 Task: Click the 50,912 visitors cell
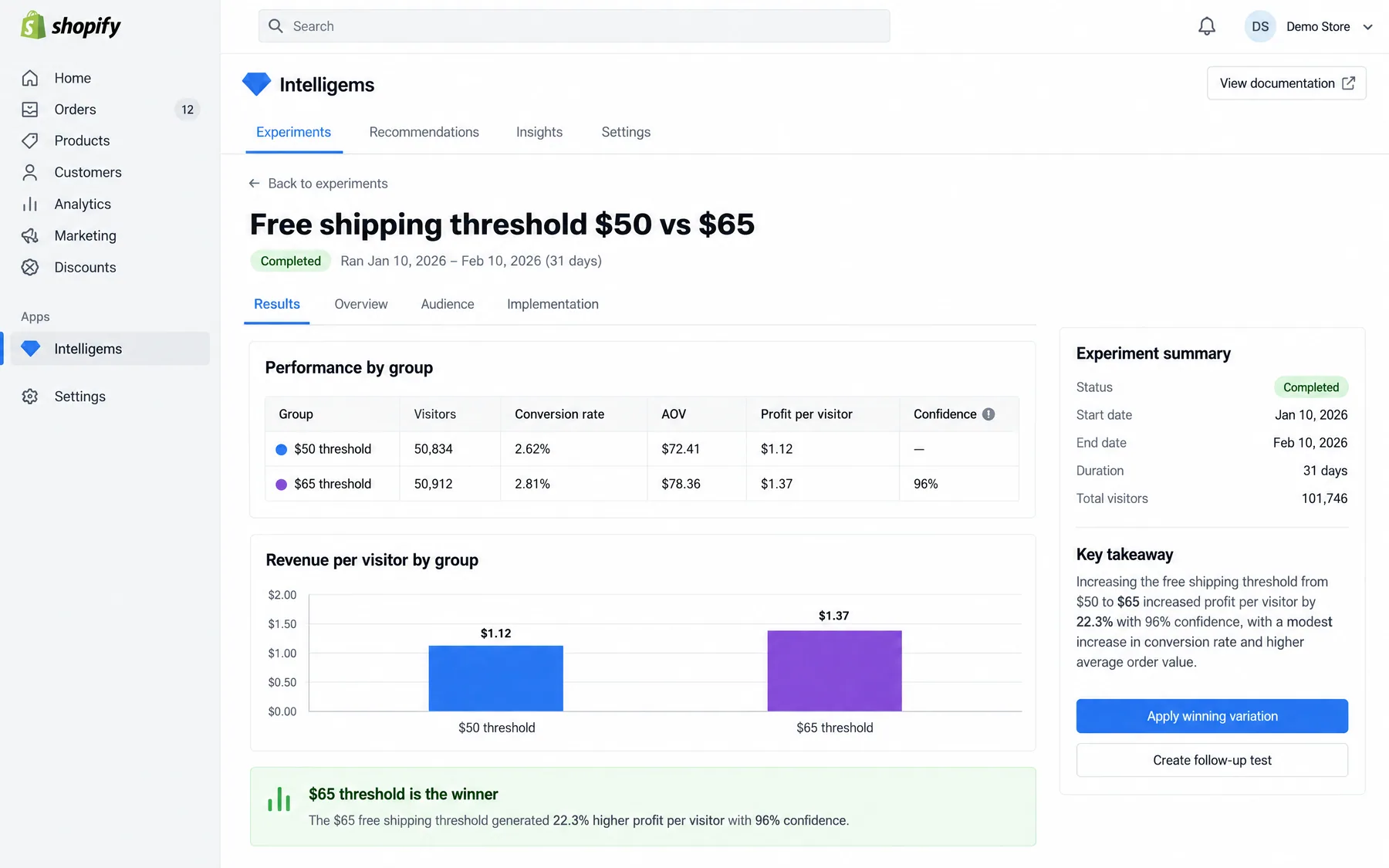(x=450, y=484)
